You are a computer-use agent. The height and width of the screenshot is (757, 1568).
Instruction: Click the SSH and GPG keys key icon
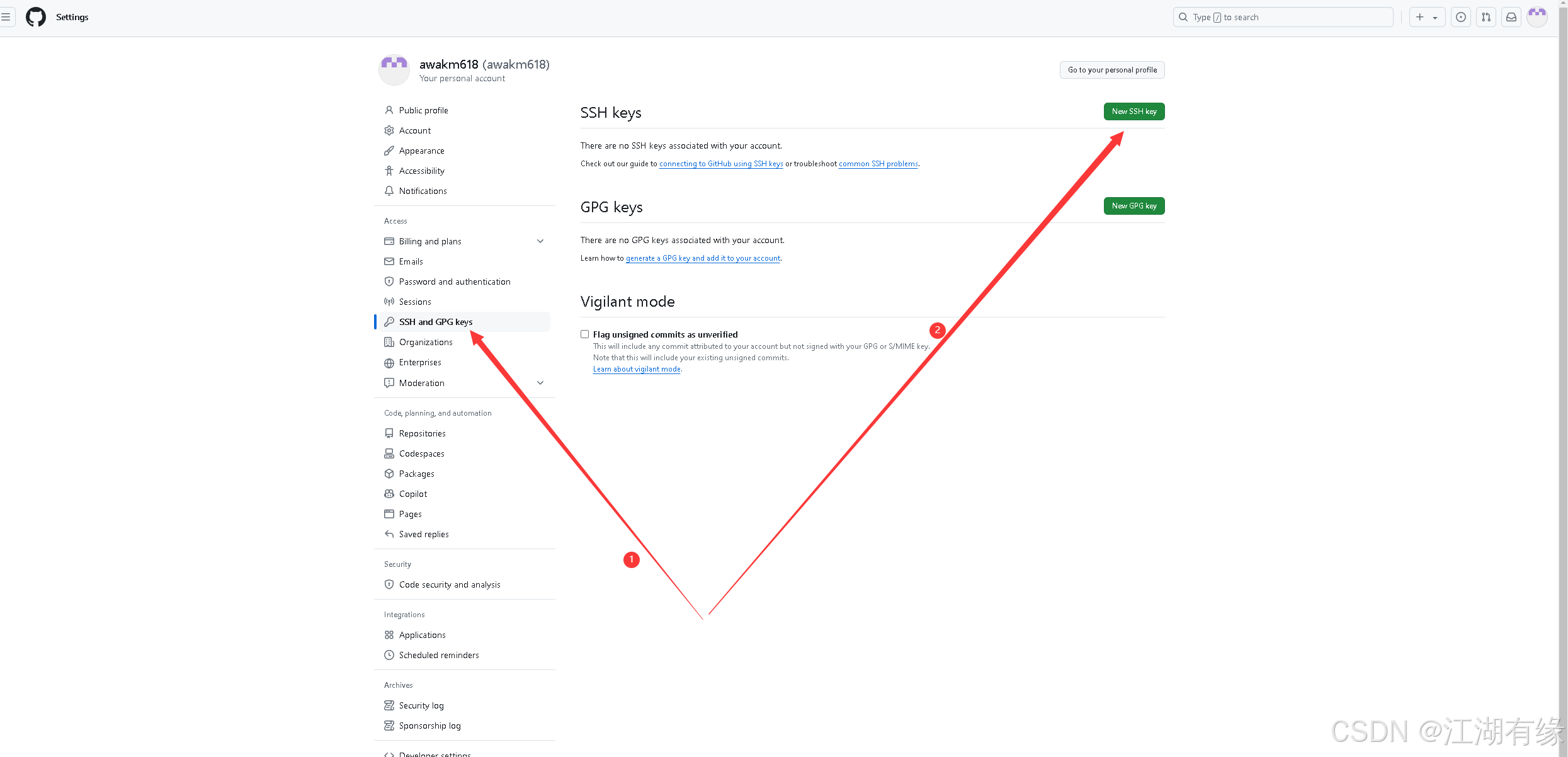tap(389, 322)
